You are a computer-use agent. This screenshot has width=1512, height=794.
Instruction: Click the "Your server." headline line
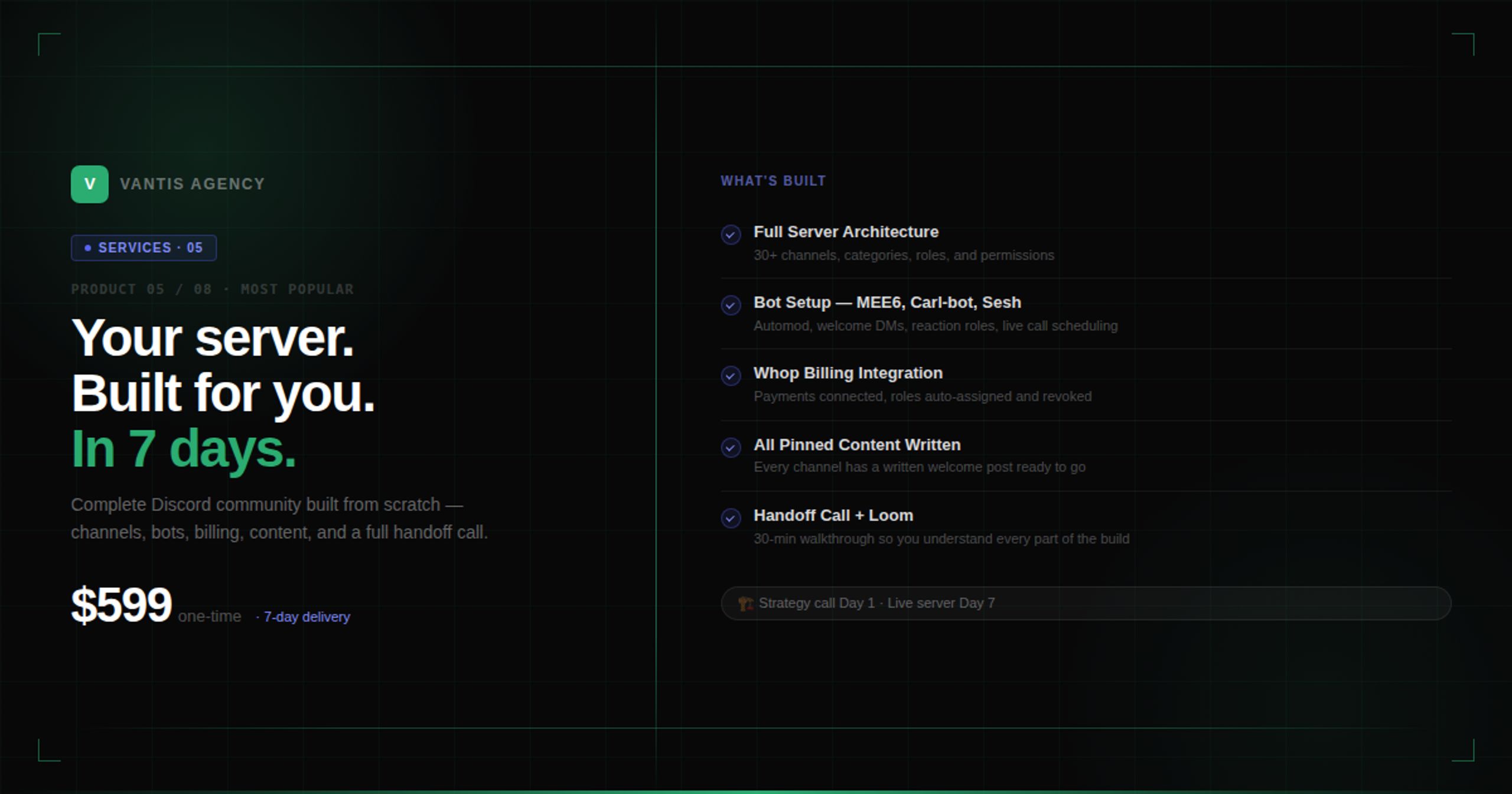click(x=213, y=339)
